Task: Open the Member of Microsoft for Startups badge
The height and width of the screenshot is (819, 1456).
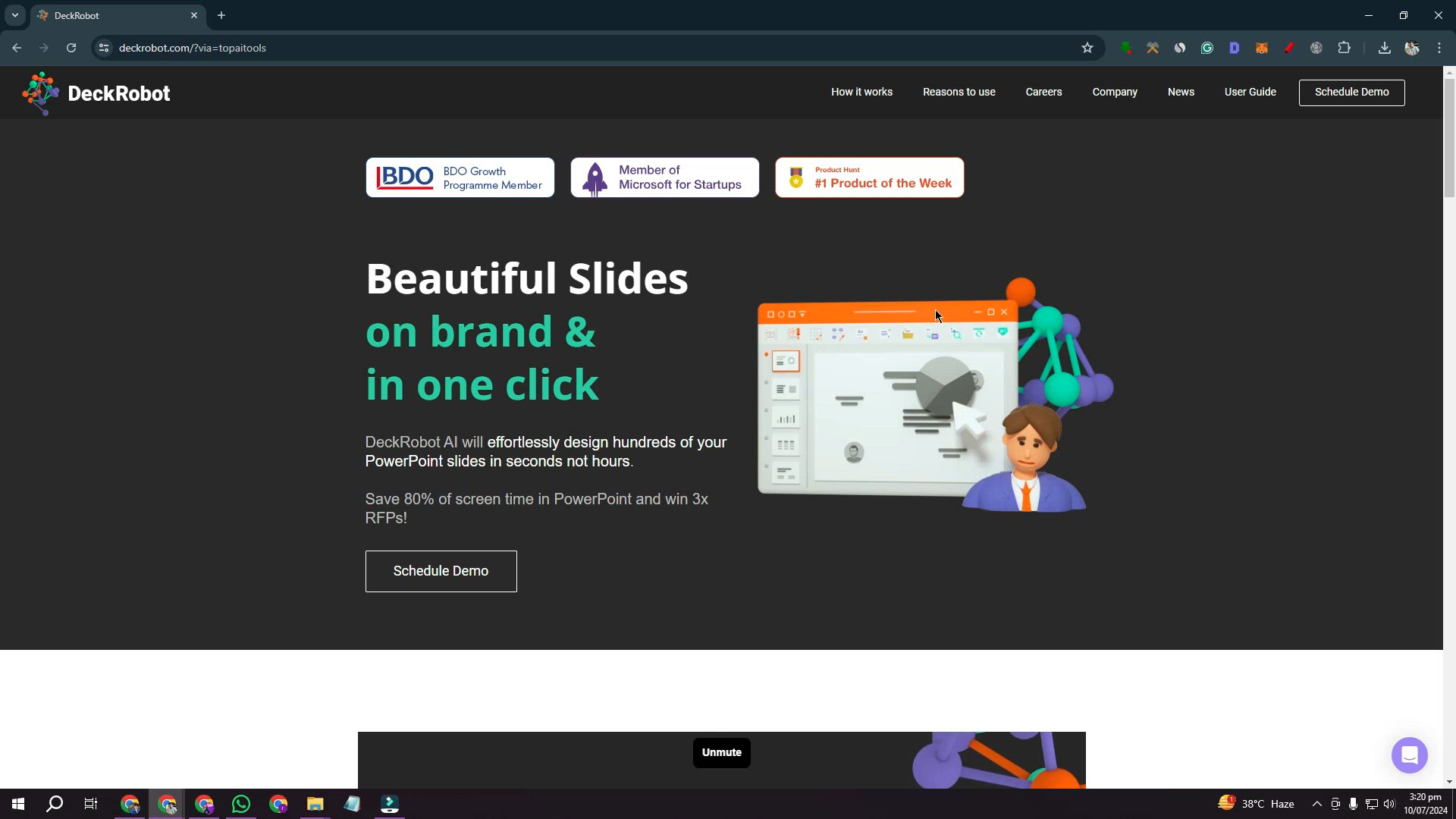Action: click(x=664, y=177)
